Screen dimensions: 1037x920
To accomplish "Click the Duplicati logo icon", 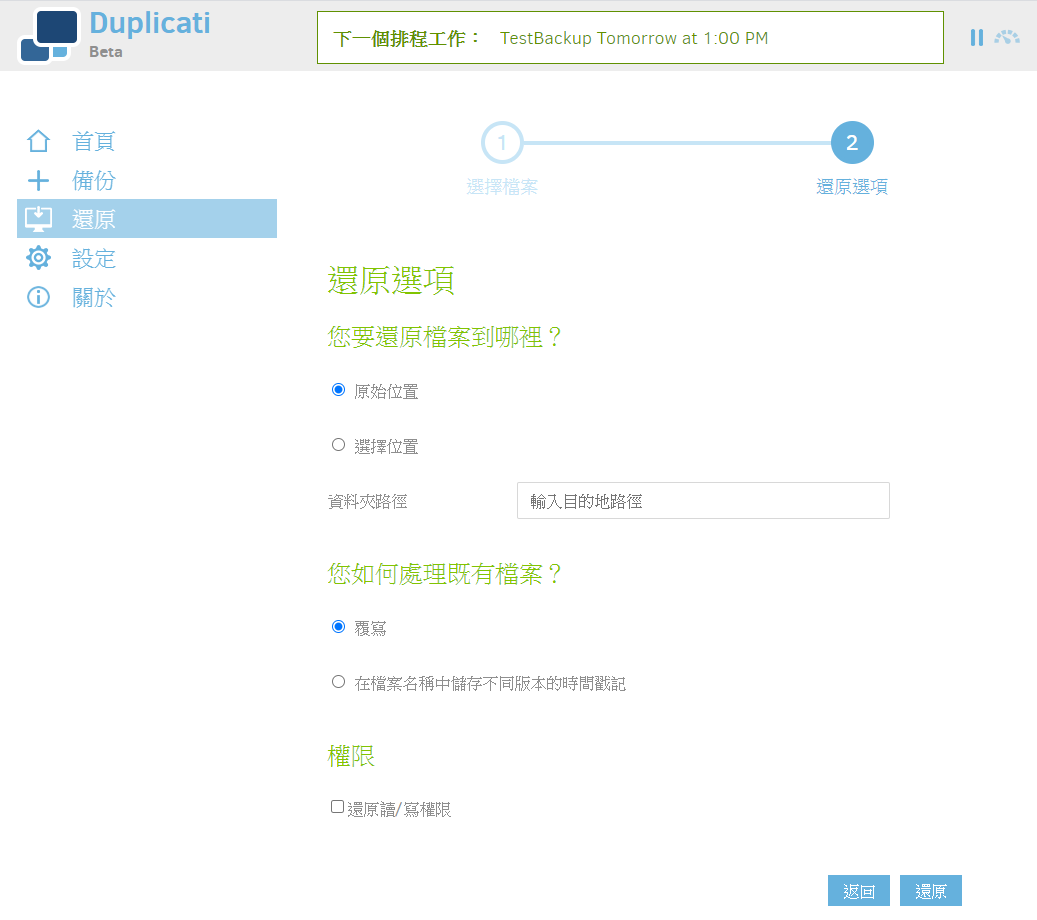I will (x=49, y=36).
